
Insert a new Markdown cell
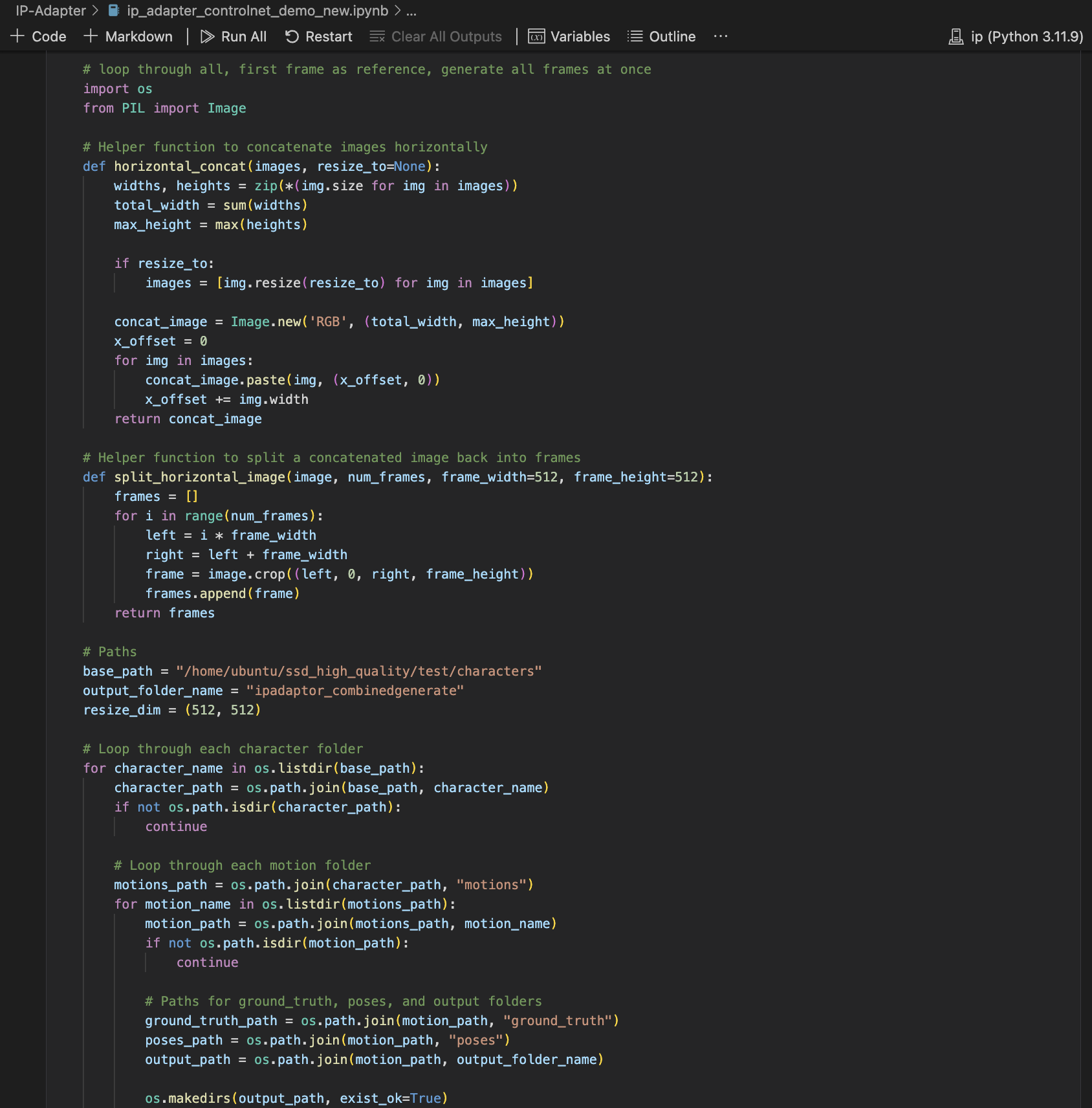(x=128, y=36)
